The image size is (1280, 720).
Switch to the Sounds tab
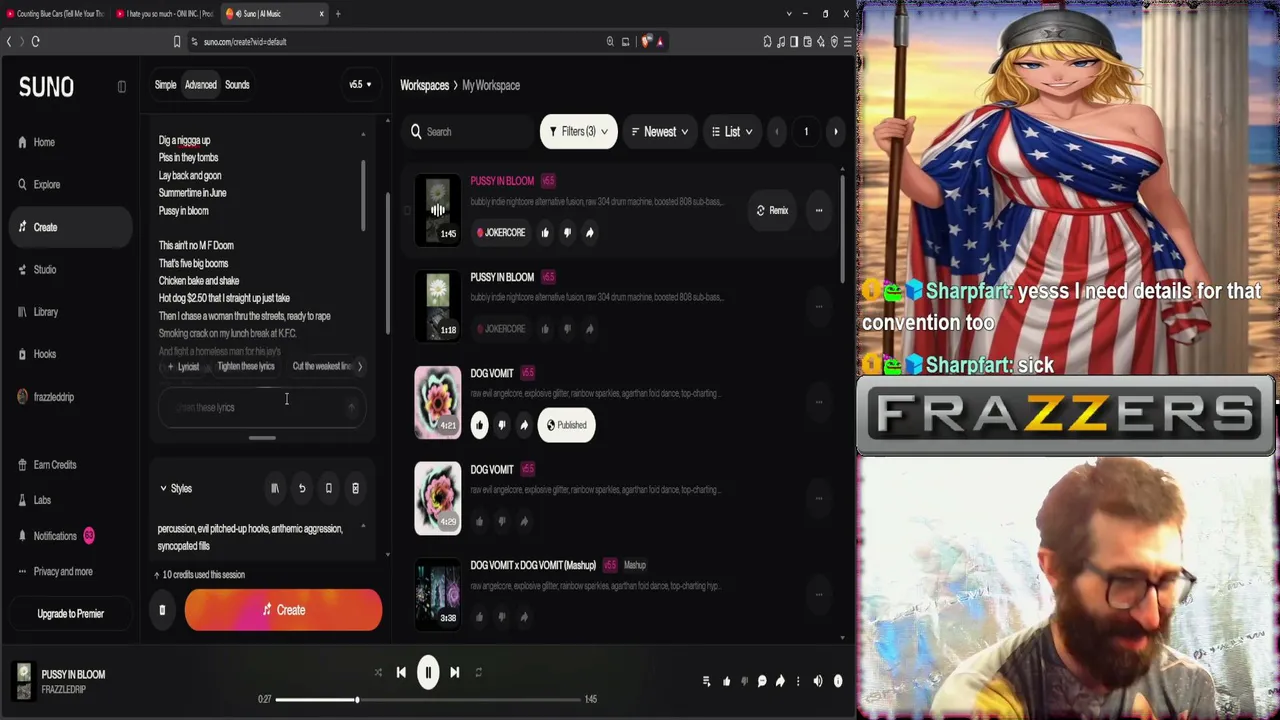click(x=237, y=85)
